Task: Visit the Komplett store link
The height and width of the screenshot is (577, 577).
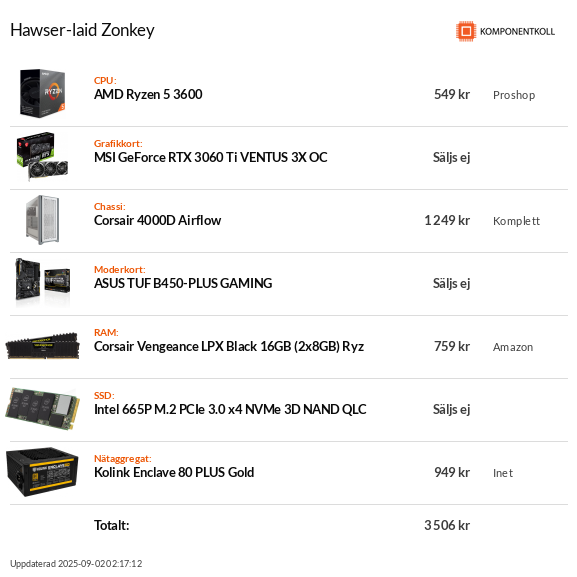Action: click(516, 221)
